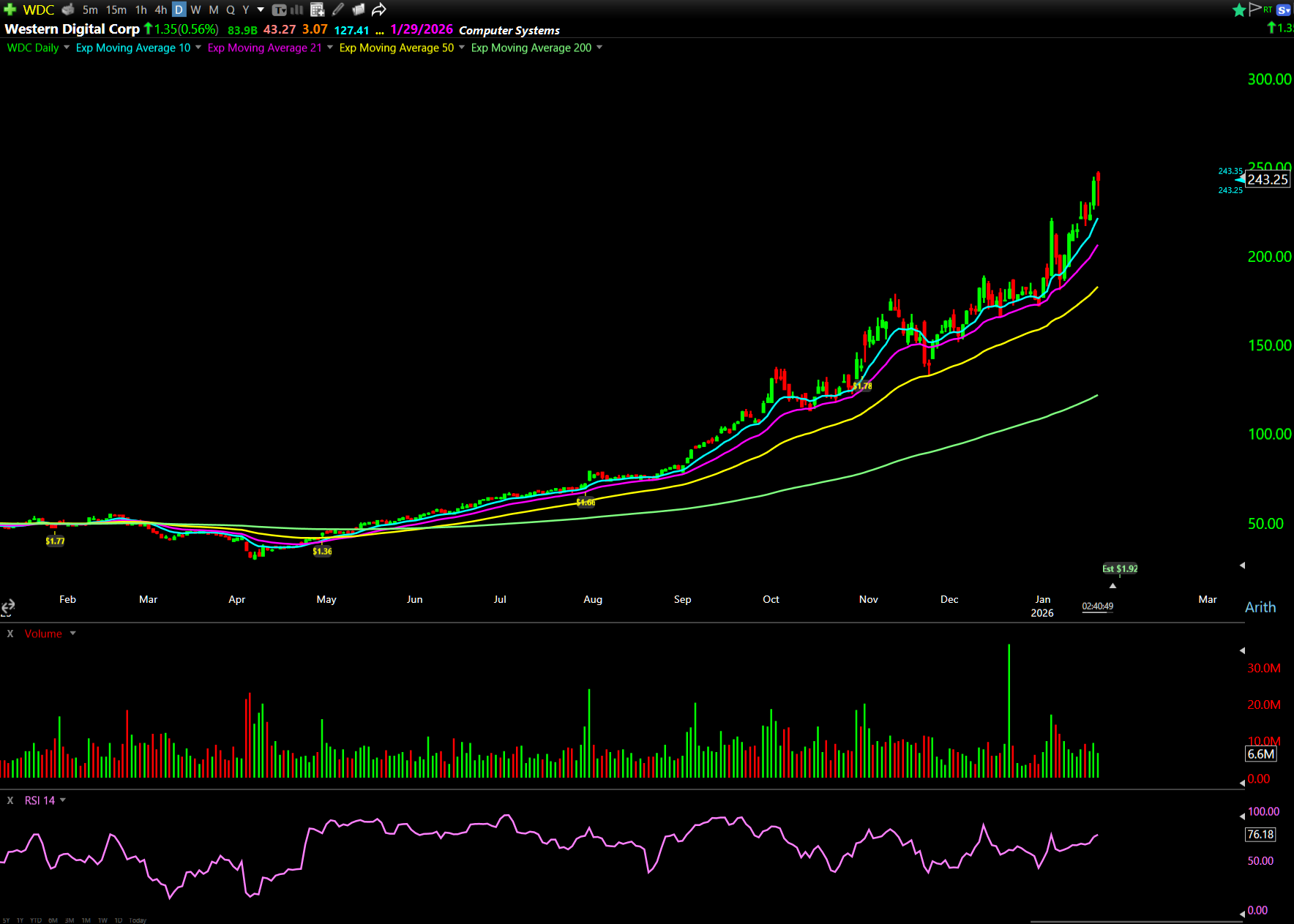The image size is (1294, 924).
Task: Toggle the Arith scale mode
Action: click(x=1260, y=607)
